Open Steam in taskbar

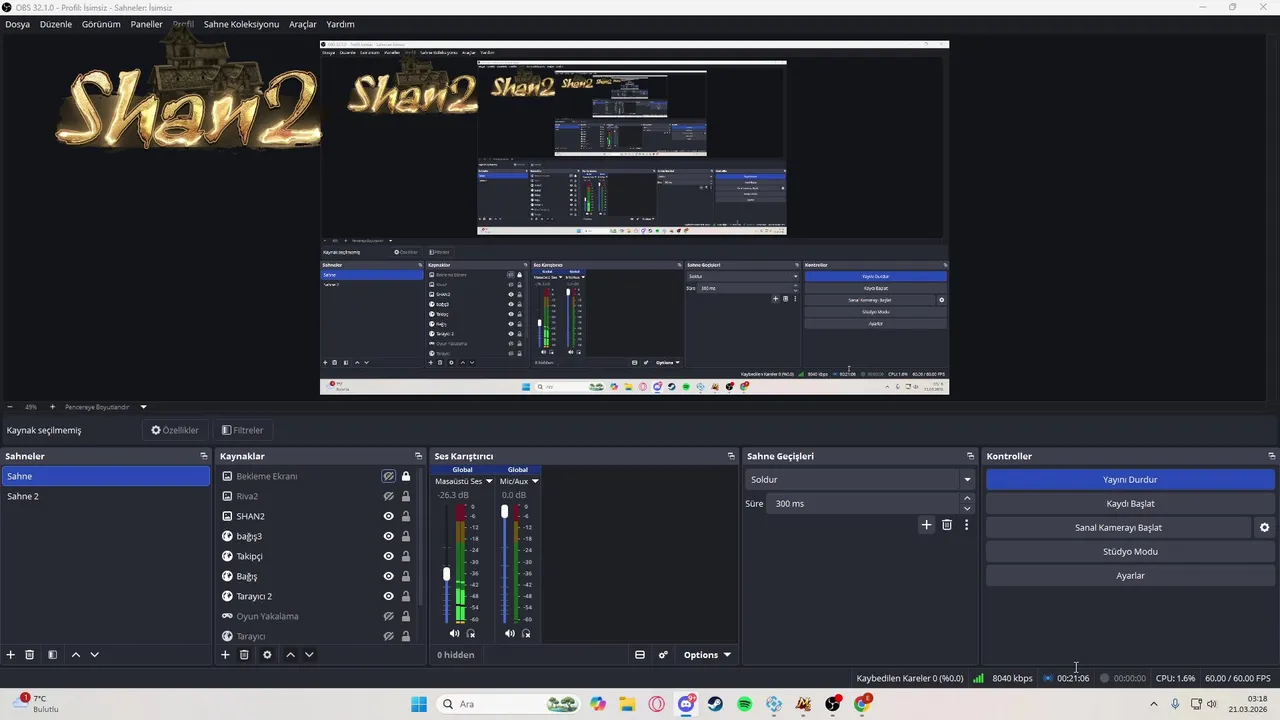[x=715, y=704]
